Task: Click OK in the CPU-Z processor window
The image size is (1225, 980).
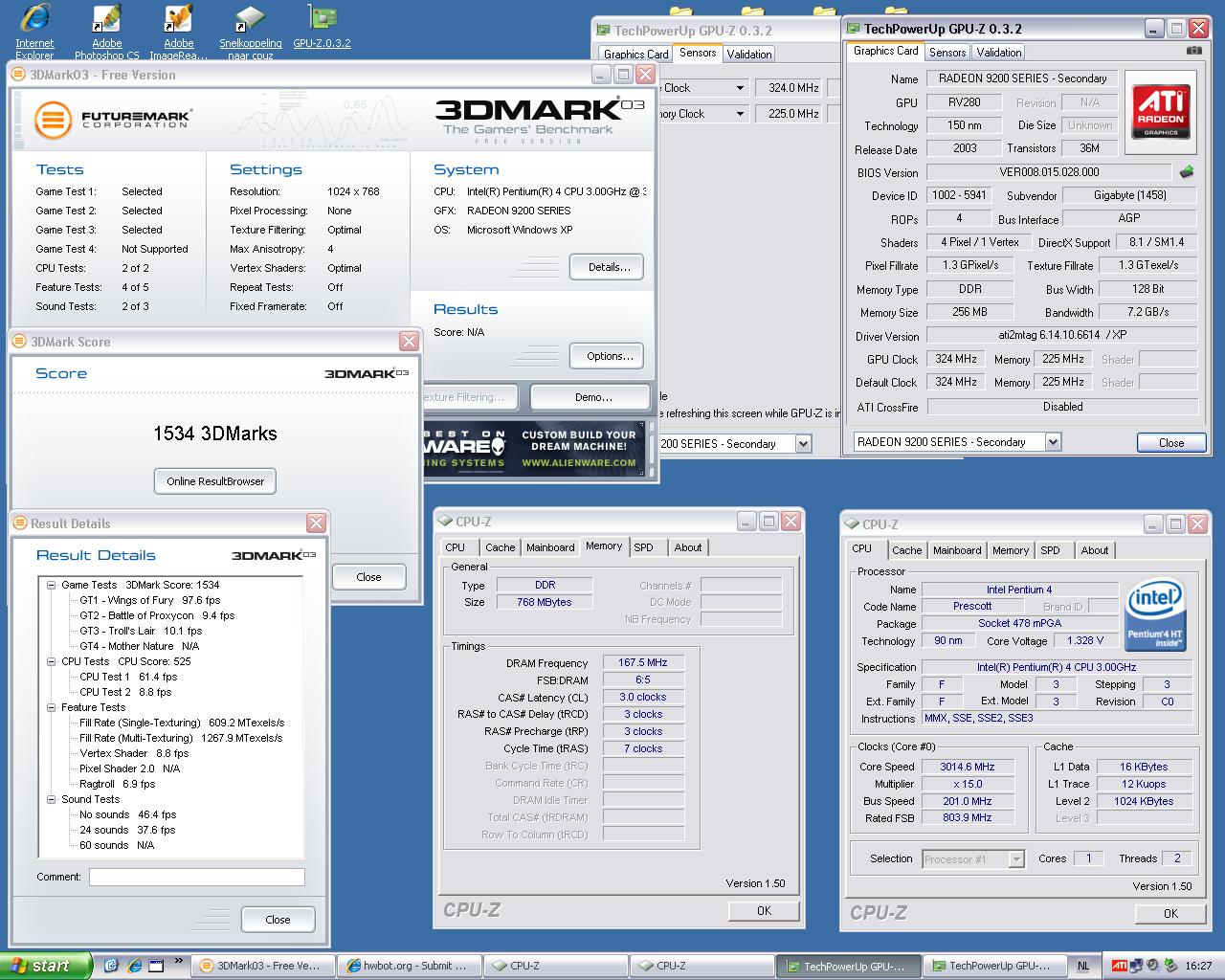Action: click(x=1170, y=914)
